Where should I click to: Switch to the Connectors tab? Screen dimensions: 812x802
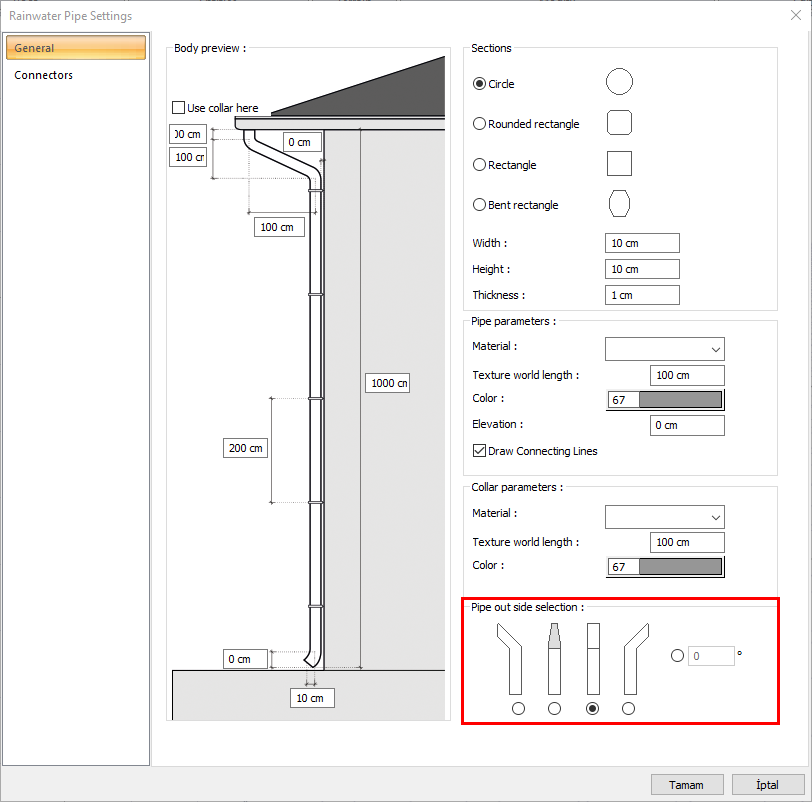(x=44, y=74)
